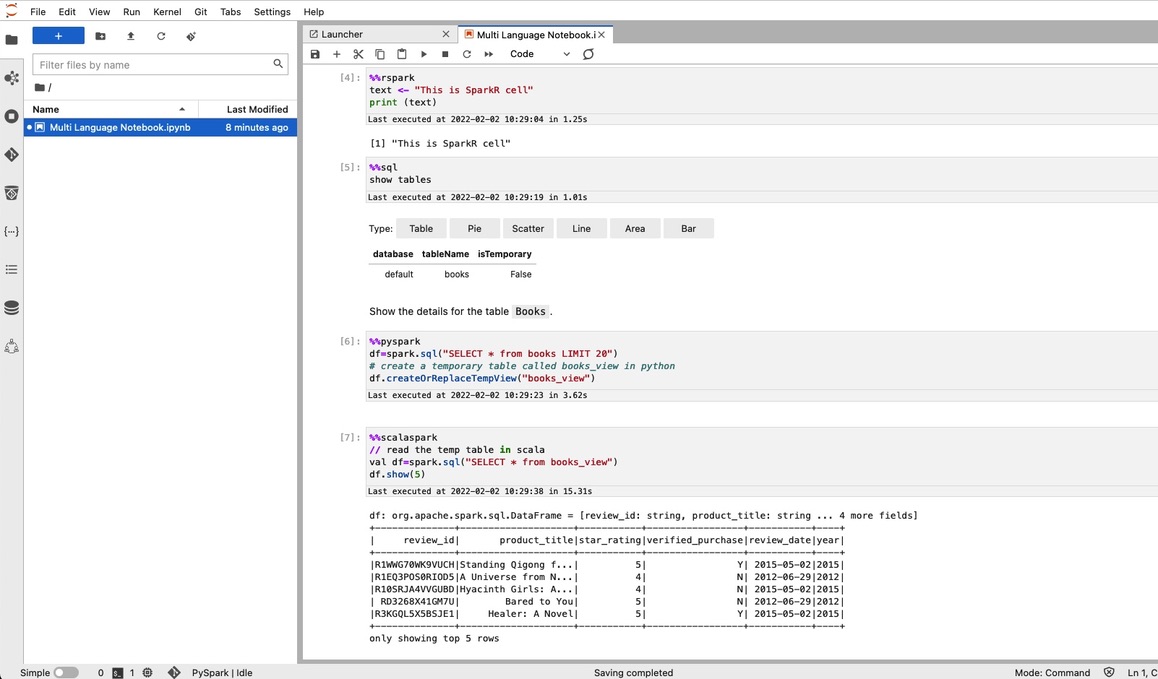The image size is (1158, 679).
Task: Cut the selected cells with scissors icon
Action: (358, 54)
